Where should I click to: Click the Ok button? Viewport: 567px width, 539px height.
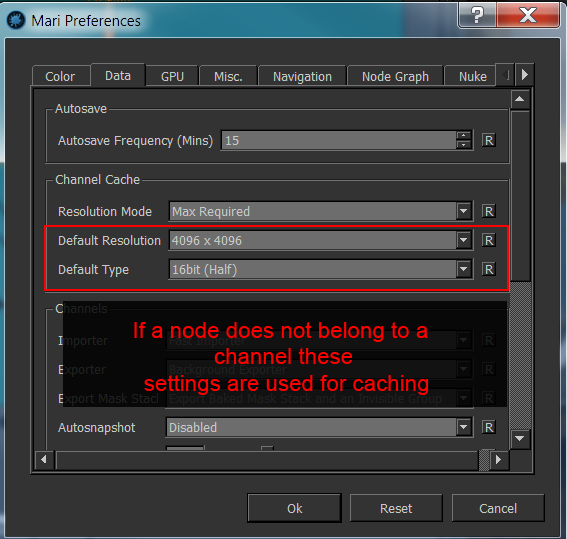(x=294, y=508)
